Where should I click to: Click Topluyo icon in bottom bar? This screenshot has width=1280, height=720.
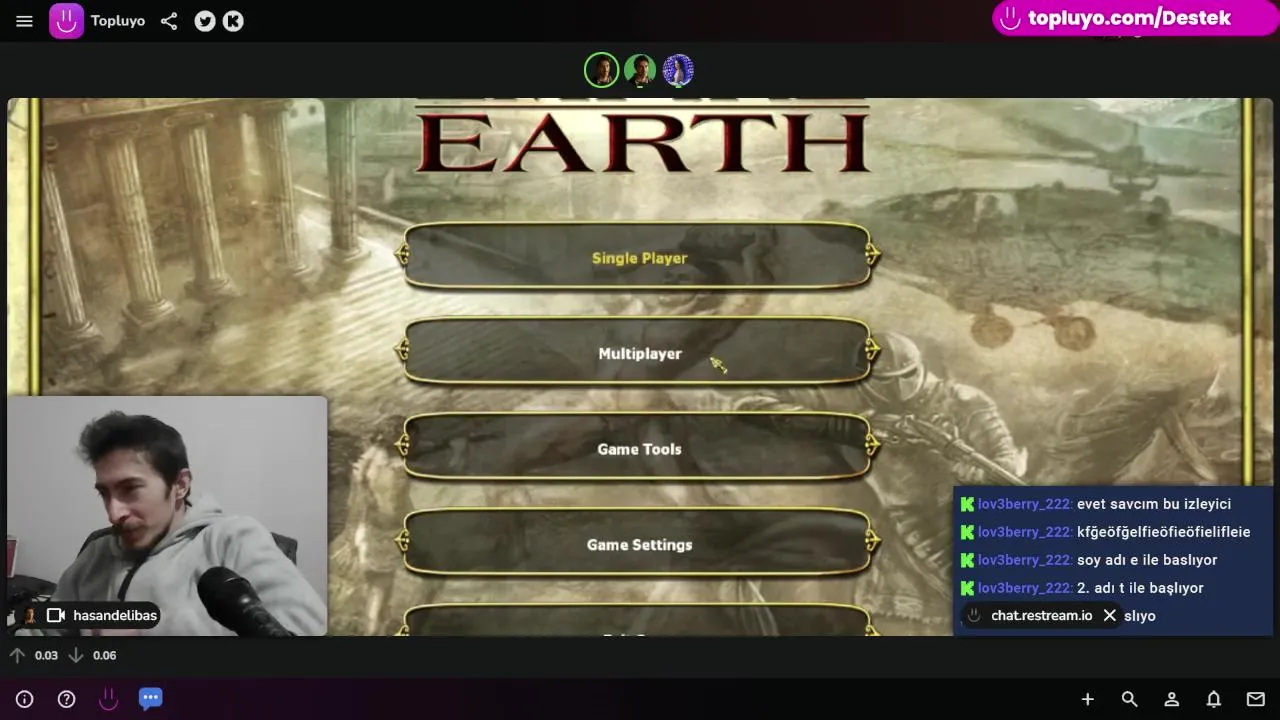(x=108, y=699)
